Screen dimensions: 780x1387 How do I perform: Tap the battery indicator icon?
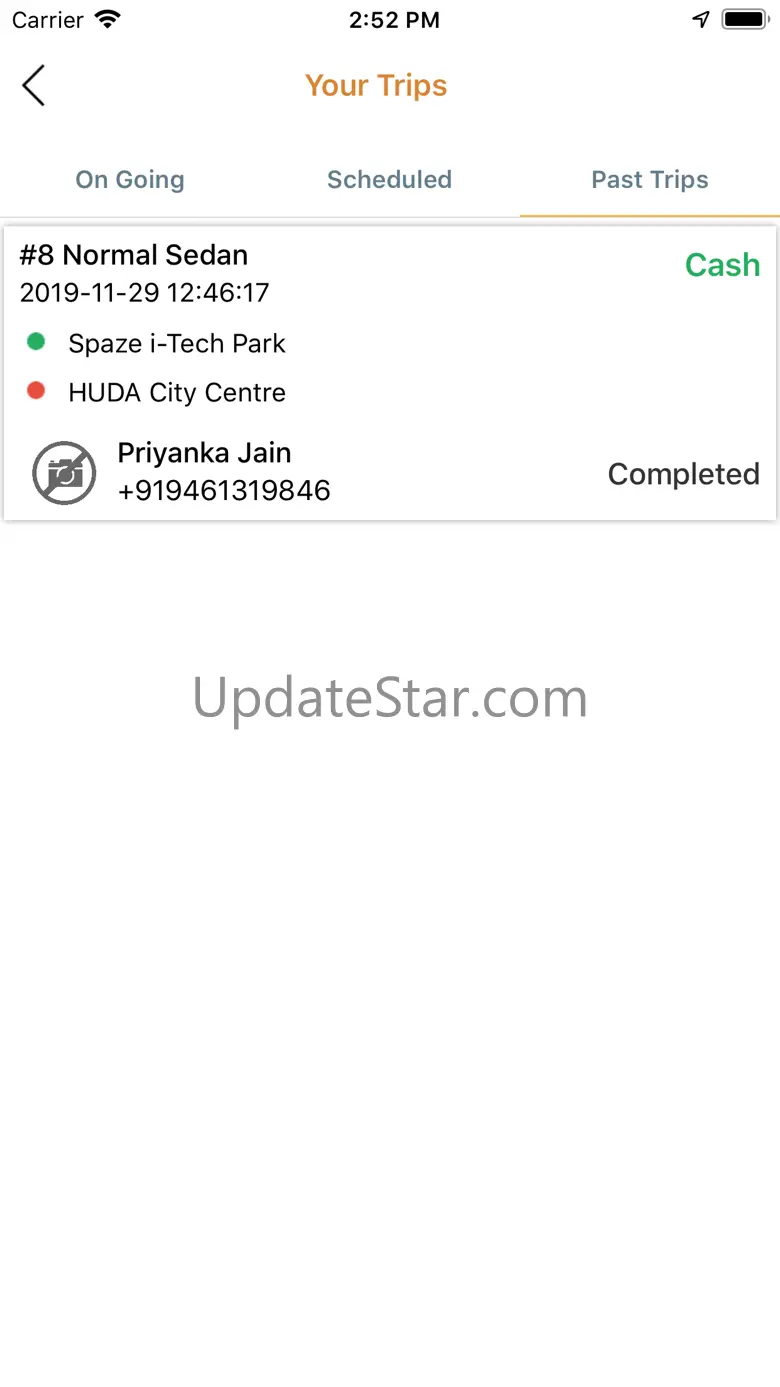[x=745, y=20]
